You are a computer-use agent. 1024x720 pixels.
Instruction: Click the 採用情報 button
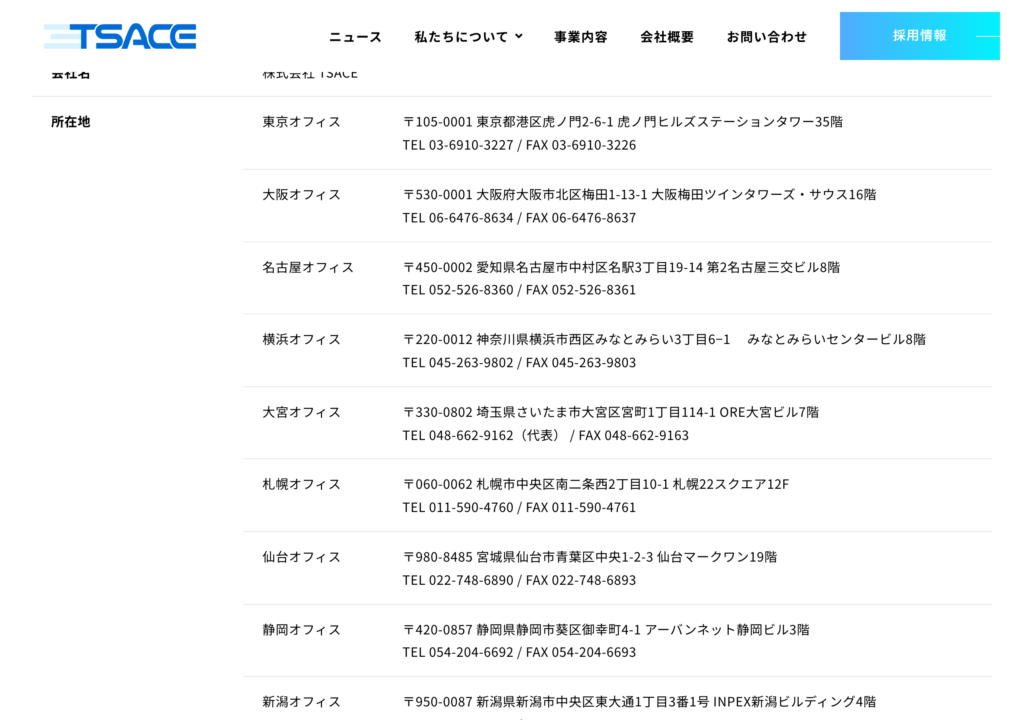tap(920, 36)
